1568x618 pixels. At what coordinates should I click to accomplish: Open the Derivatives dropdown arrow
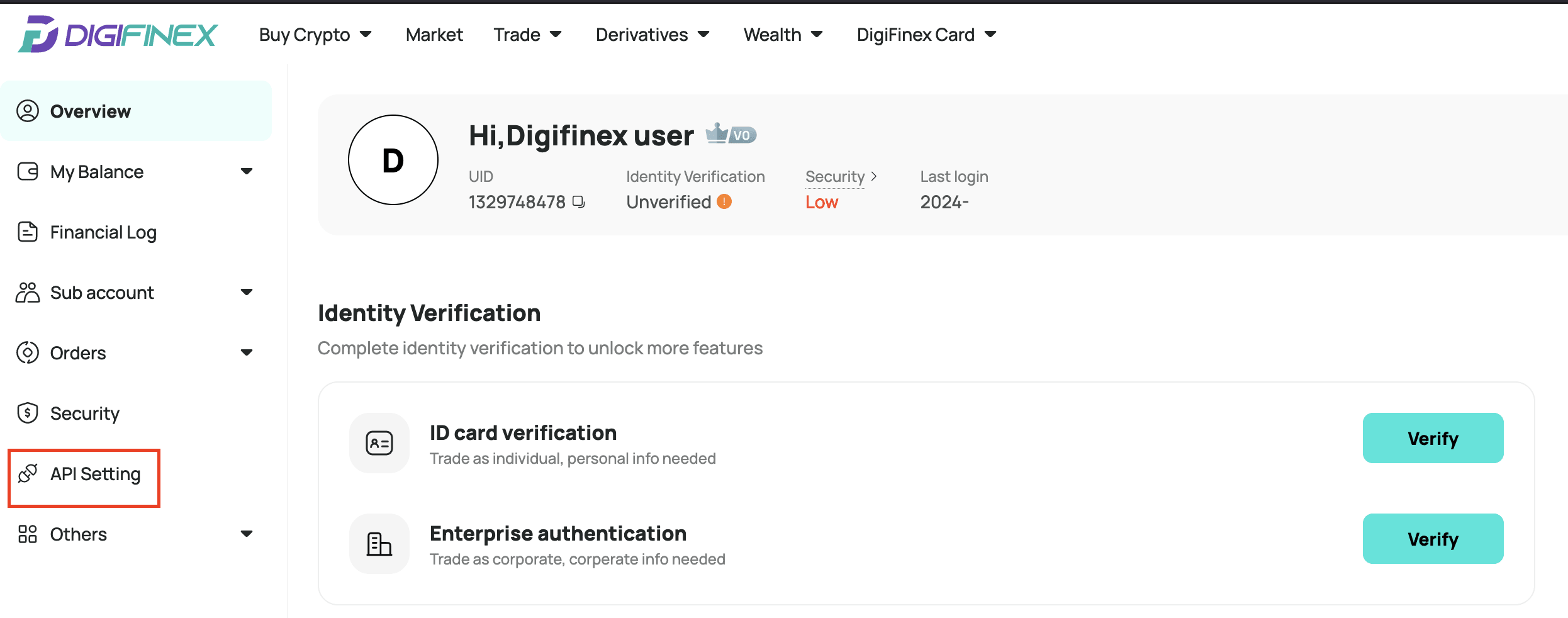pyautogui.click(x=704, y=34)
